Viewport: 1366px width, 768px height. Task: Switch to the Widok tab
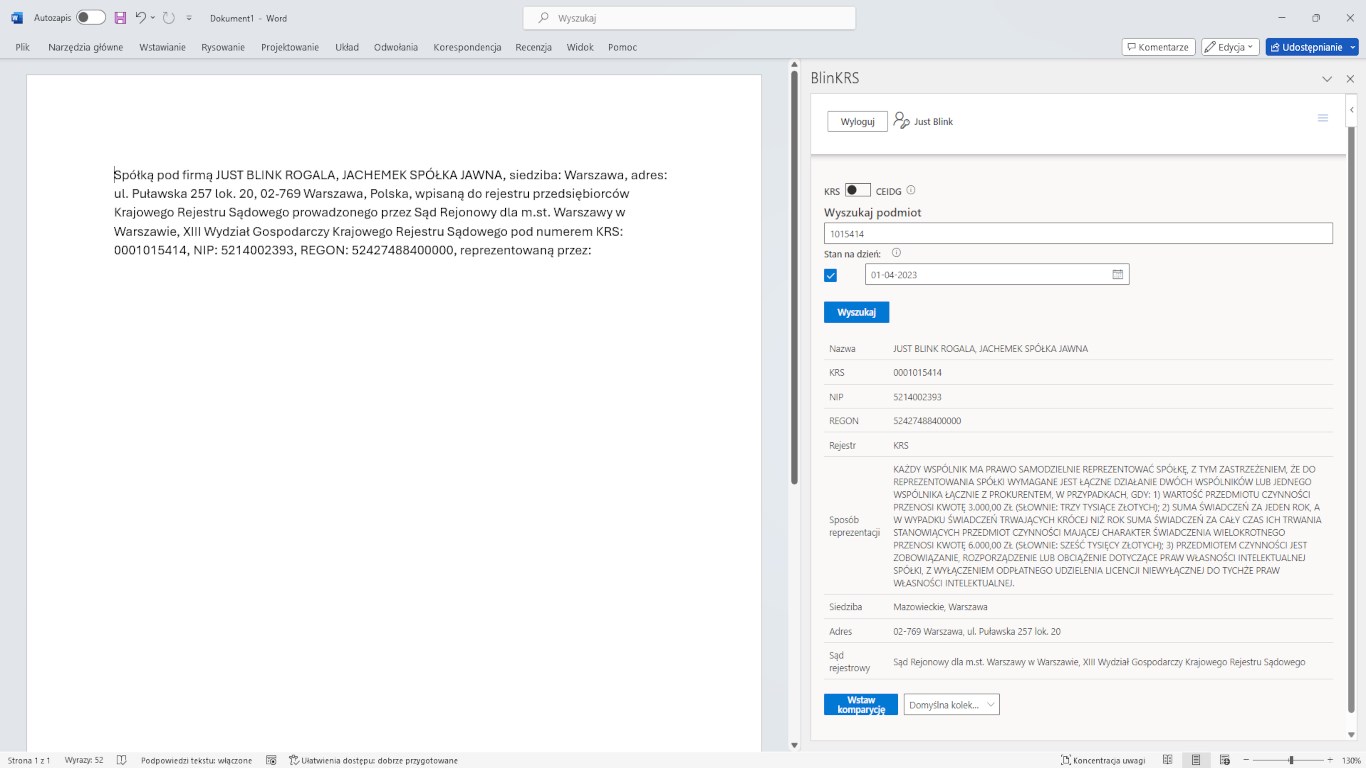(580, 47)
